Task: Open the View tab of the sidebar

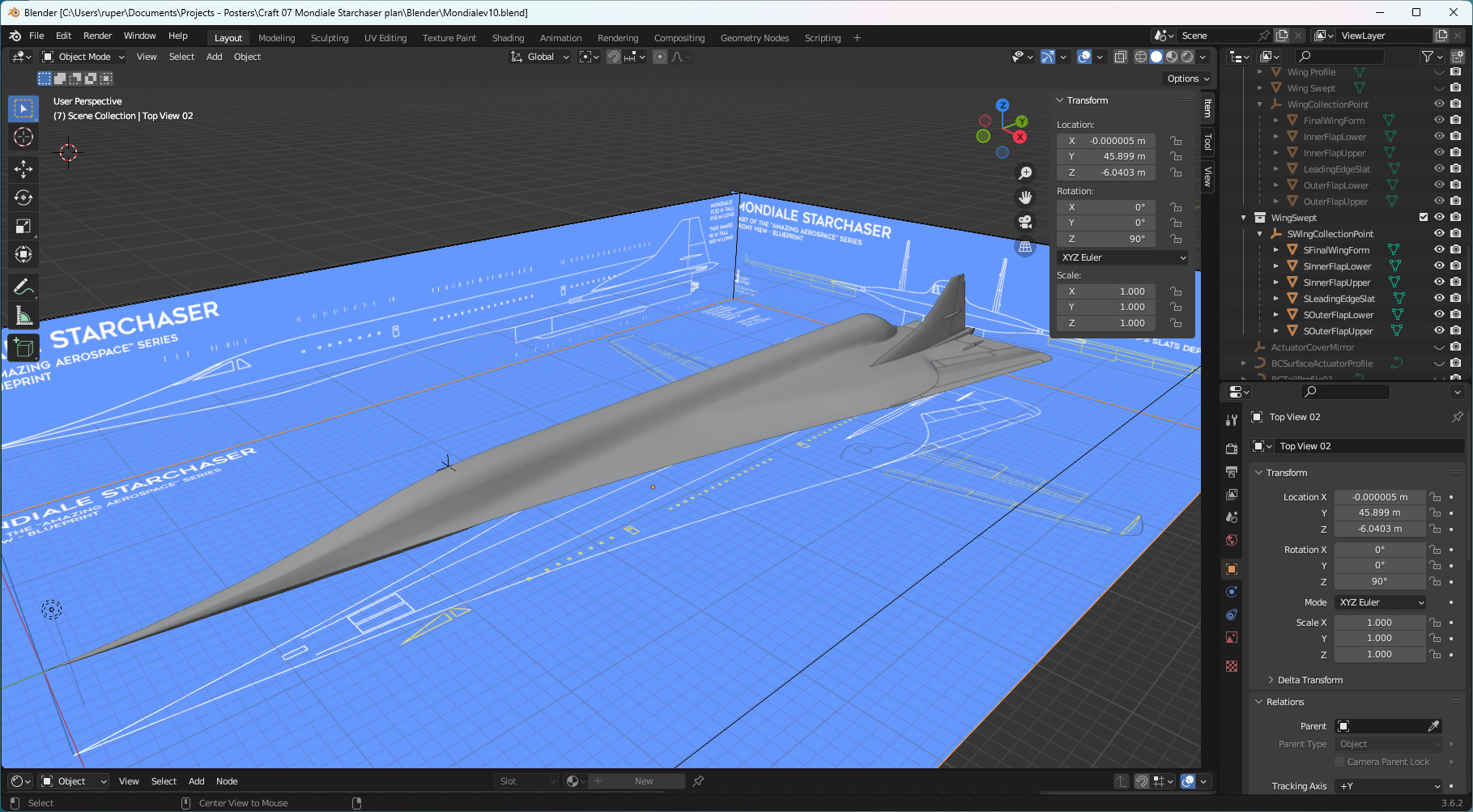Action: [x=1207, y=176]
